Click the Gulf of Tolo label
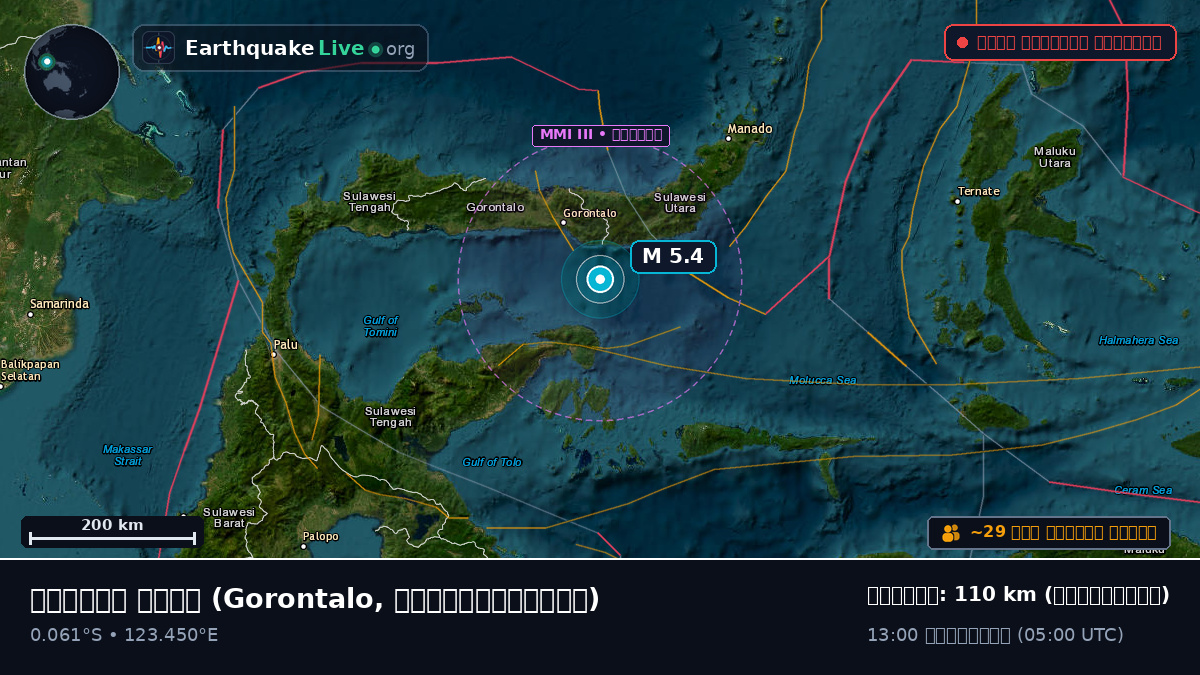This screenshot has height=675, width=1200. tap(492, 462)
